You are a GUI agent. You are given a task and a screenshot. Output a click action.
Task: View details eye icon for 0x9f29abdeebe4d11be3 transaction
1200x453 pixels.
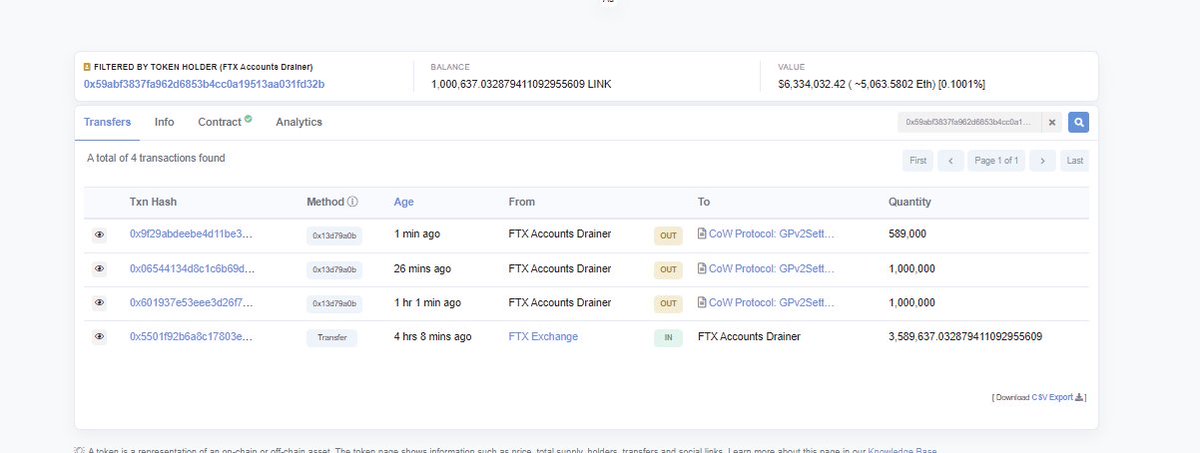click(x=99, y=235)
